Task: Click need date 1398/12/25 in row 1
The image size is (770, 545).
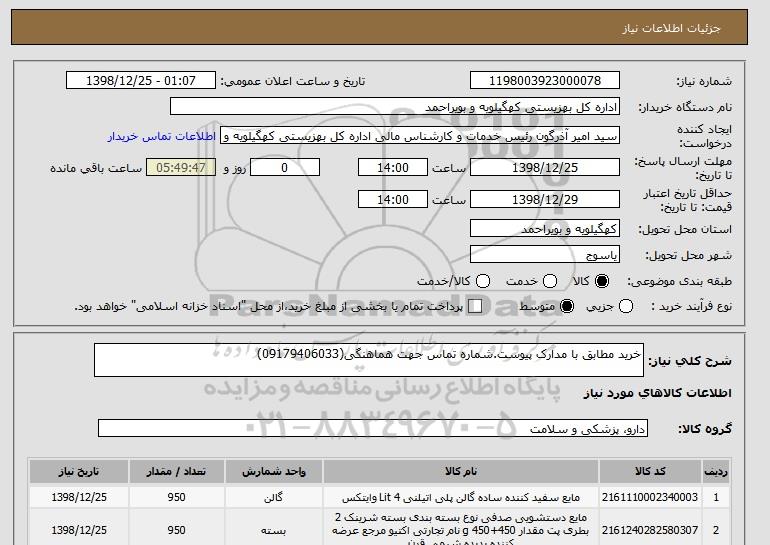Action: 79,497
